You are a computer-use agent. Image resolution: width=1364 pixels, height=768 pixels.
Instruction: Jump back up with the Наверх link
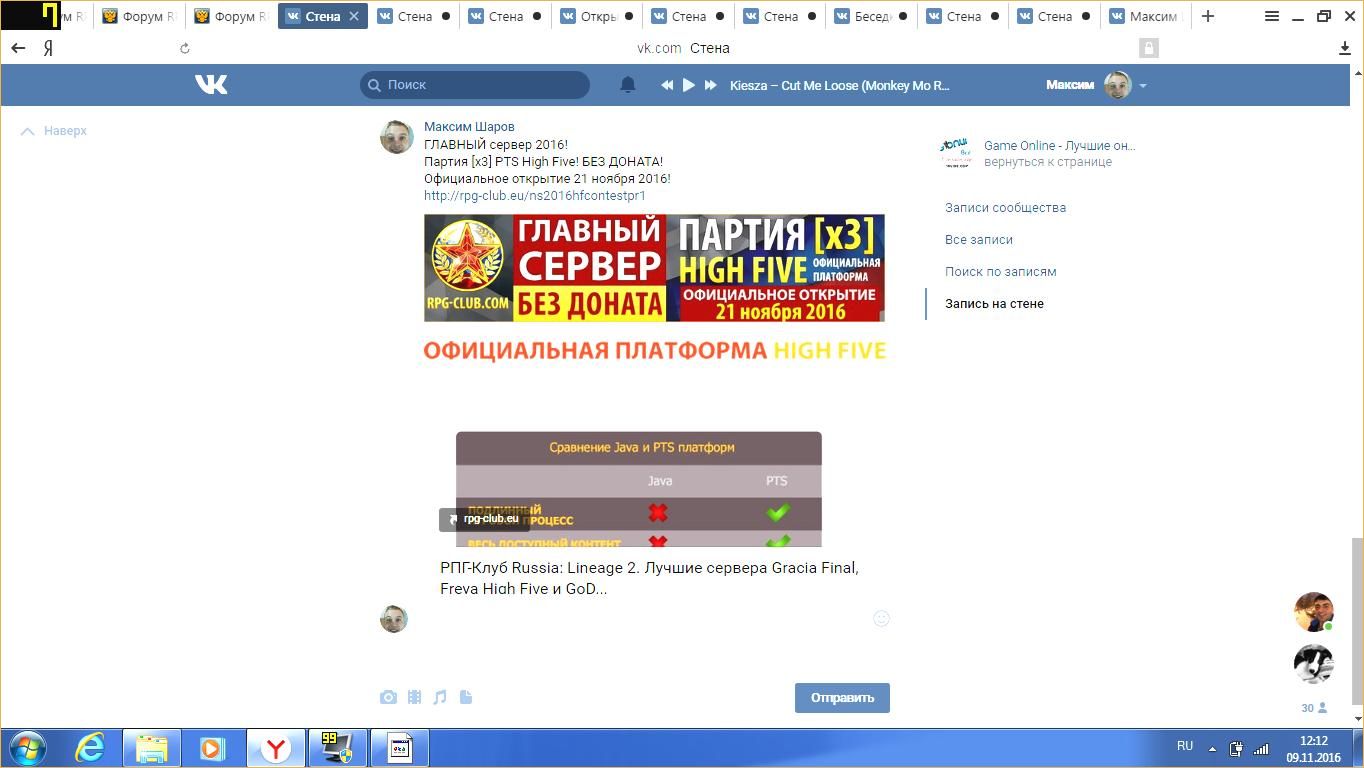(x=55, y=131)
